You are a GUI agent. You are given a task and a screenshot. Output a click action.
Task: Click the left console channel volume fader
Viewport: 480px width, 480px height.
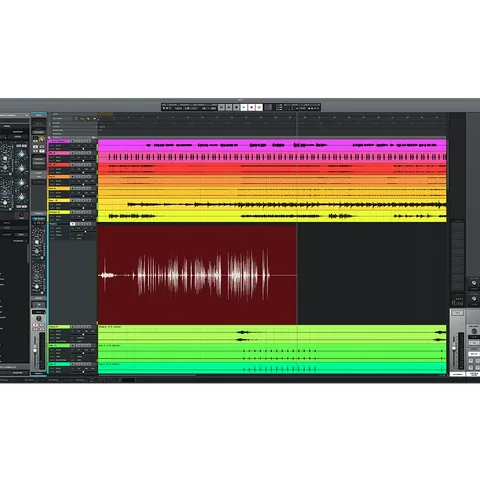(x=35, y=350)
